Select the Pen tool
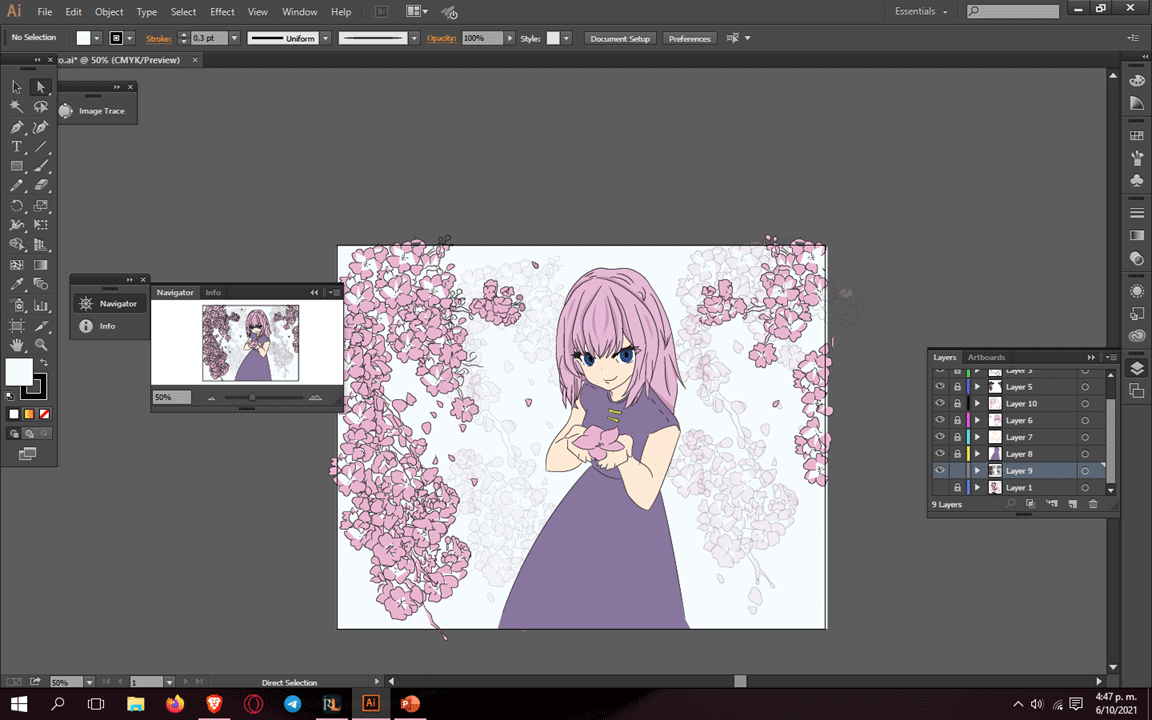Image resolution: width=1152 pixels, height=720 pixels. pos(16,127)
